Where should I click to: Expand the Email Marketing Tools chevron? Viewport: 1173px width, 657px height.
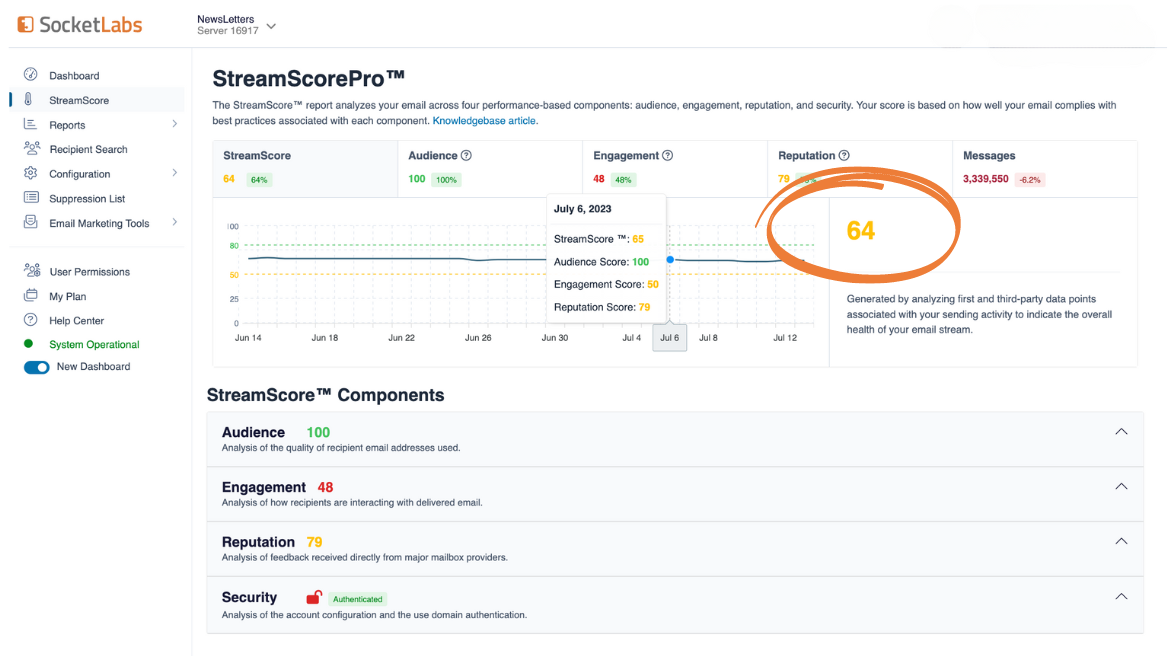pyautogui.click(x=174, y=221)
